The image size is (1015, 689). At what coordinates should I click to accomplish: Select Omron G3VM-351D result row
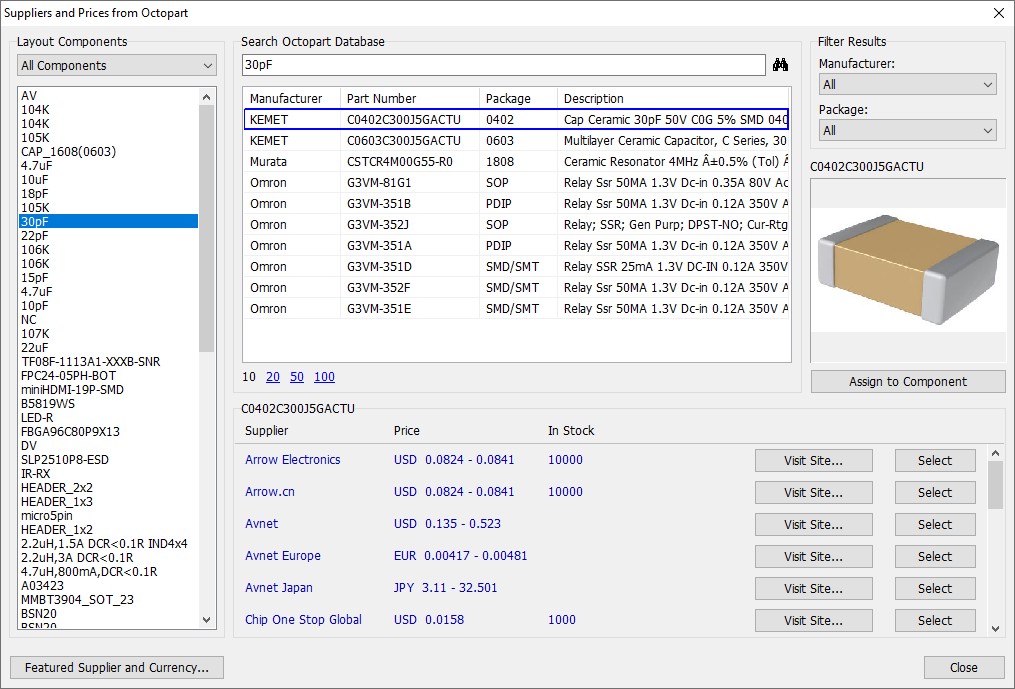517,267
